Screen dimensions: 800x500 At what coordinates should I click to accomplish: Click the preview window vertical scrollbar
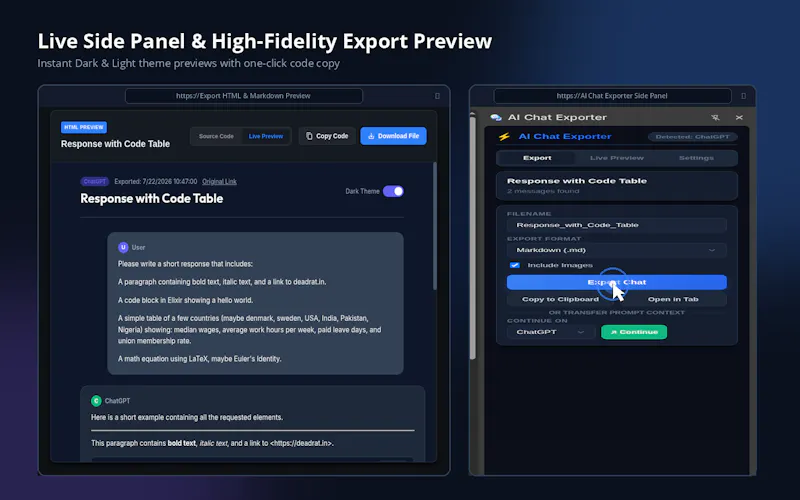point(435,227)
